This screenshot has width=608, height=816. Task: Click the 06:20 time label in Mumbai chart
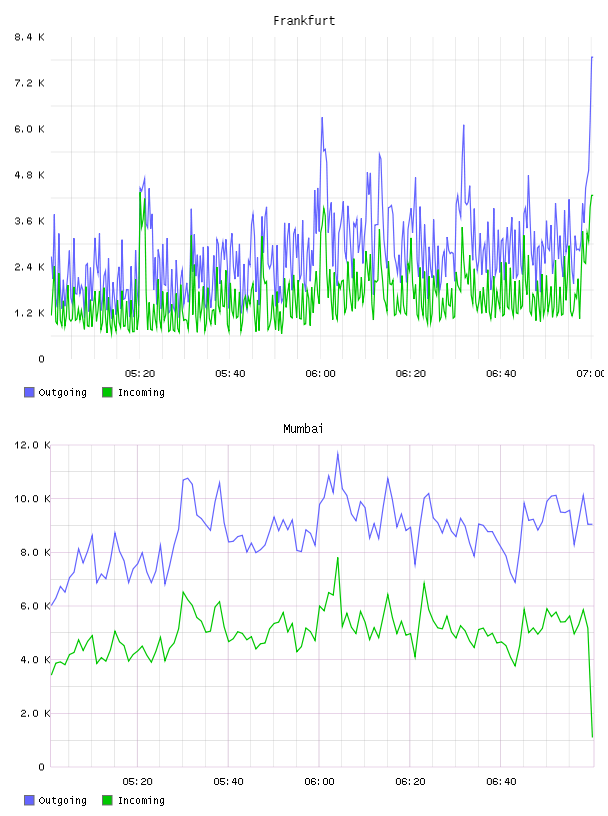pos(410,782)
